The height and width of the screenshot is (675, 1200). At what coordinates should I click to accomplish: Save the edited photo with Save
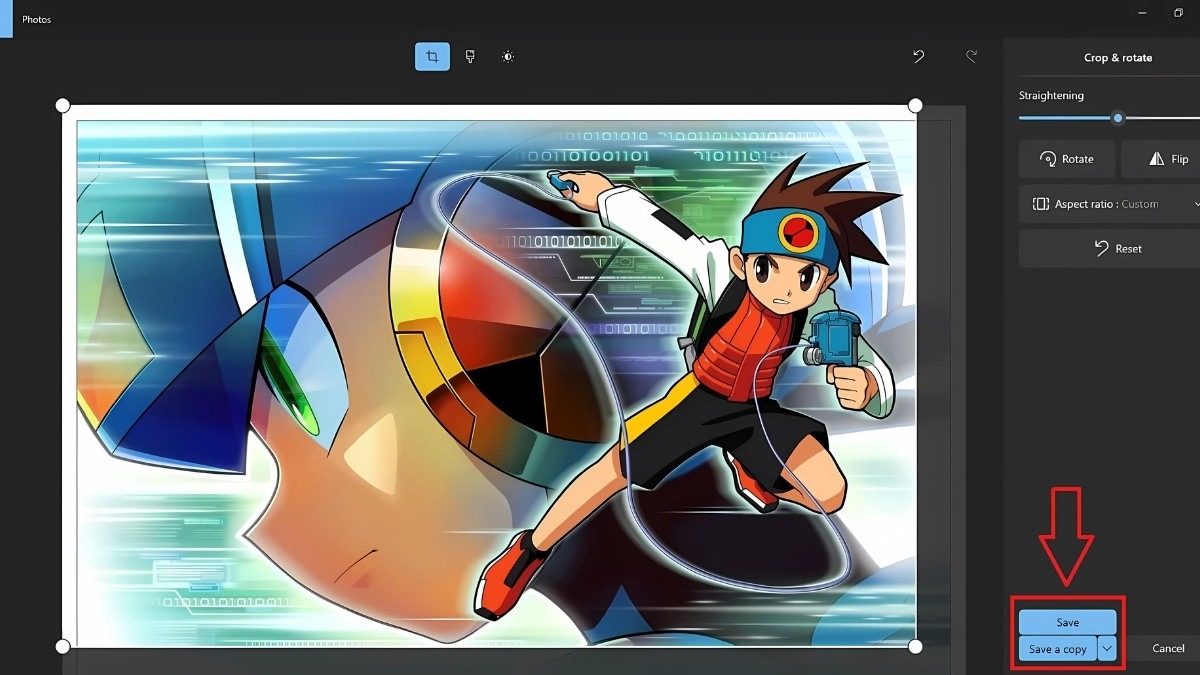[x=1067, y=622]
